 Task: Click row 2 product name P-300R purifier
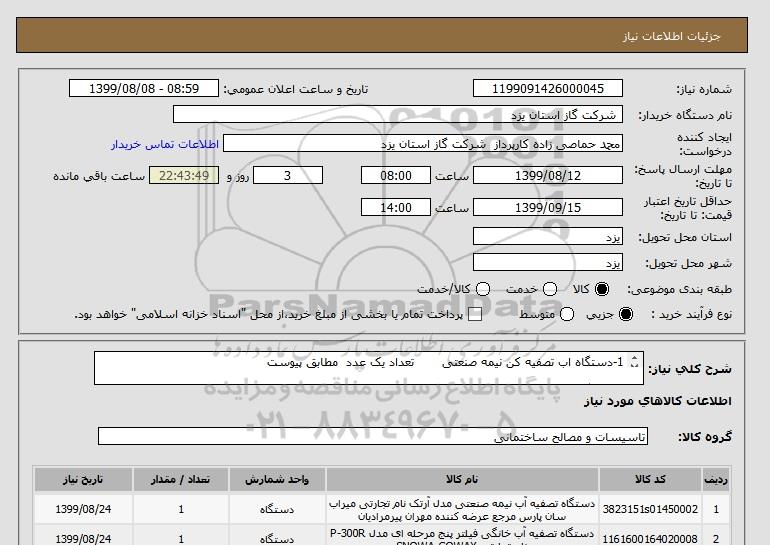pyautogui.click(x=462, y=537)
